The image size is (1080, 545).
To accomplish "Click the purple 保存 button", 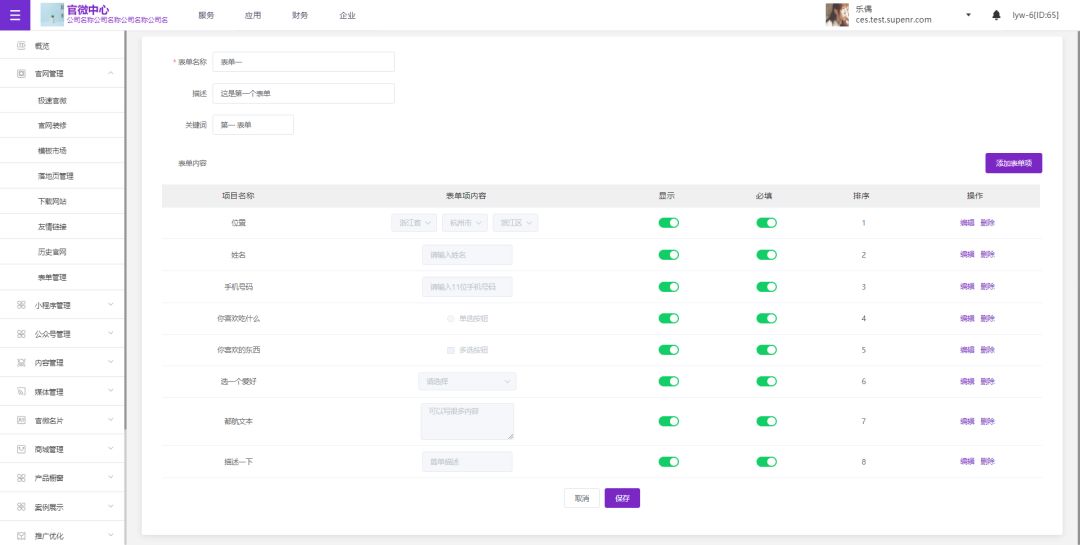I will point(622,498).
